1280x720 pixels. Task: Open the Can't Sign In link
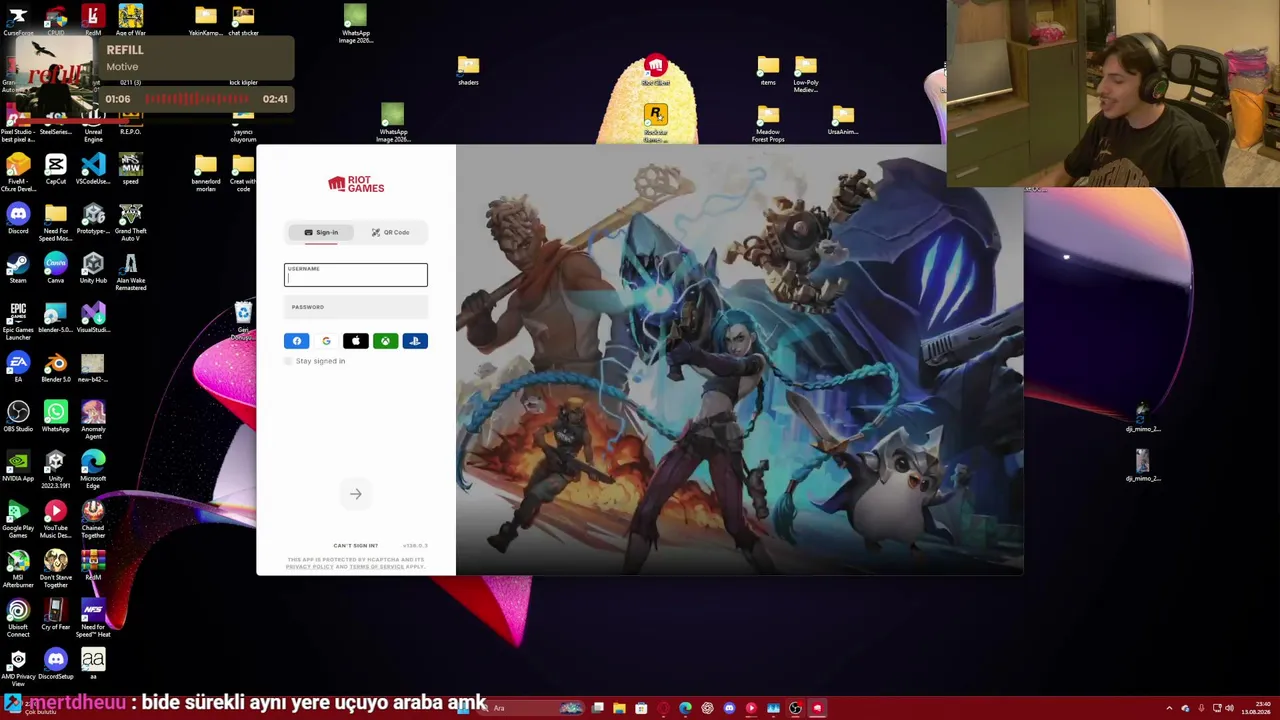tap(355, 546)
